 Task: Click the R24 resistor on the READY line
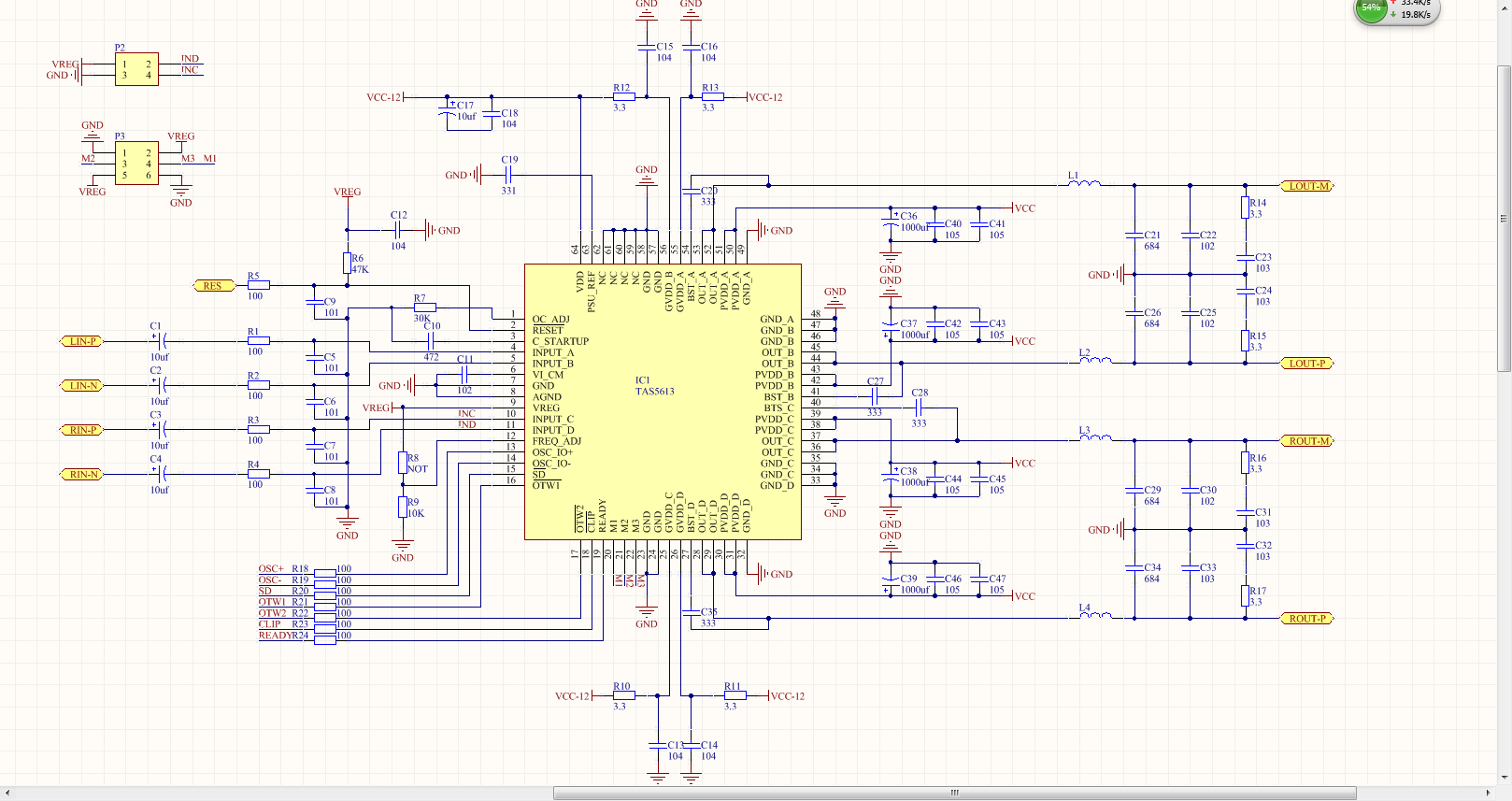point(325,639)
